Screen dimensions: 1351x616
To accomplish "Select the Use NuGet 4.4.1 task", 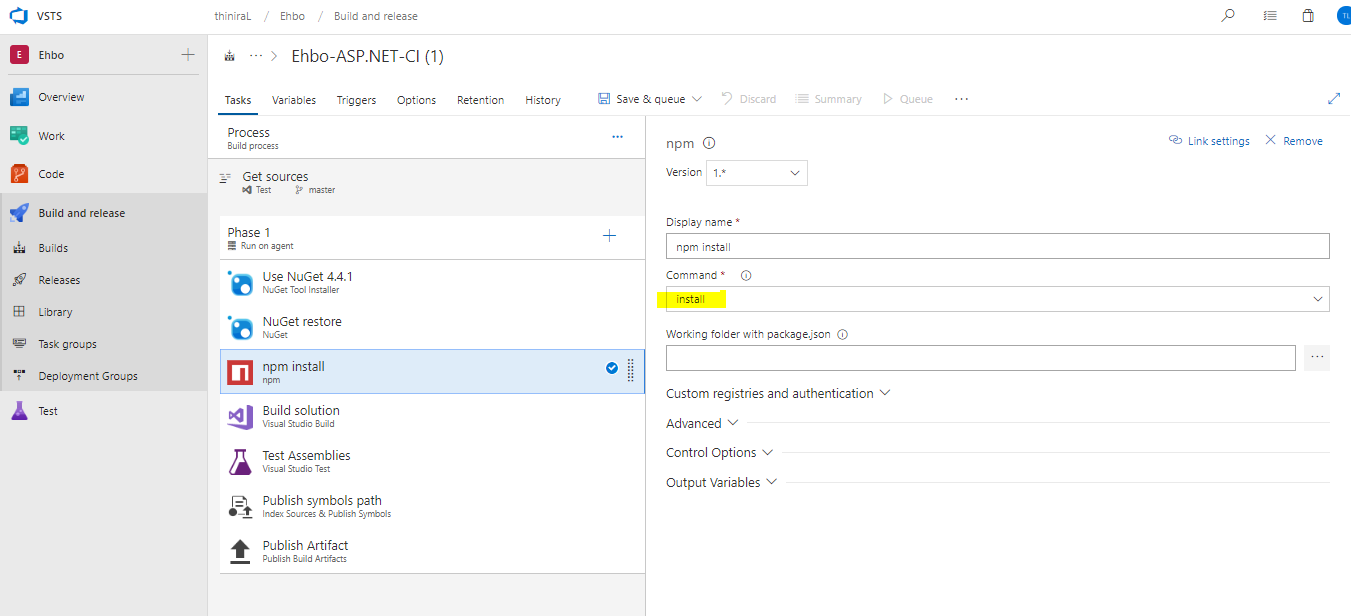I will (432, 282).
